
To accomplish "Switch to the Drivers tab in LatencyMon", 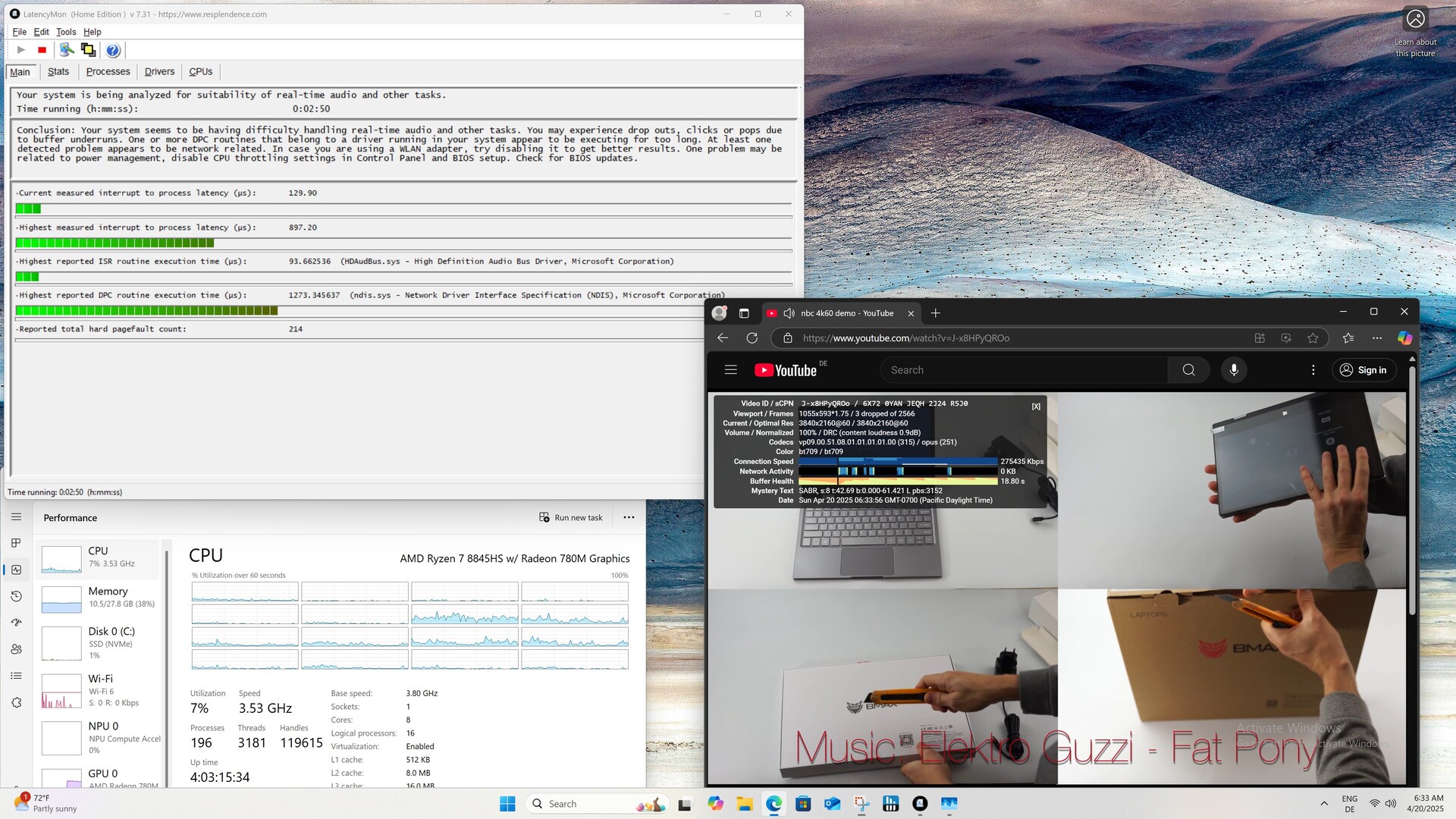I will click(x=159, y=71).
